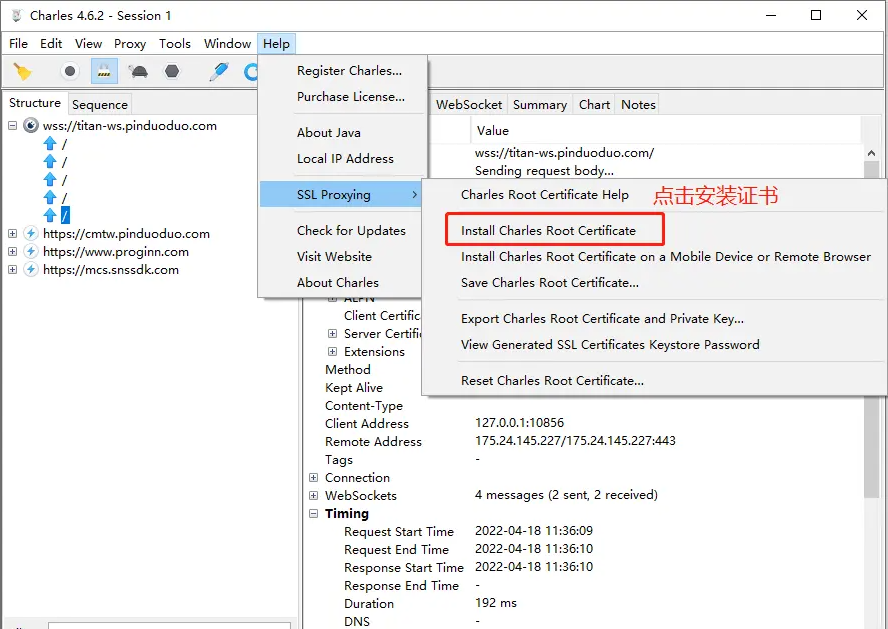Image resolution: width=888 pixels, height=629 pixels.
Task: Expand the https://mcs.snssdk.com node
Action: pyautogui.click(x=12, y=269)
